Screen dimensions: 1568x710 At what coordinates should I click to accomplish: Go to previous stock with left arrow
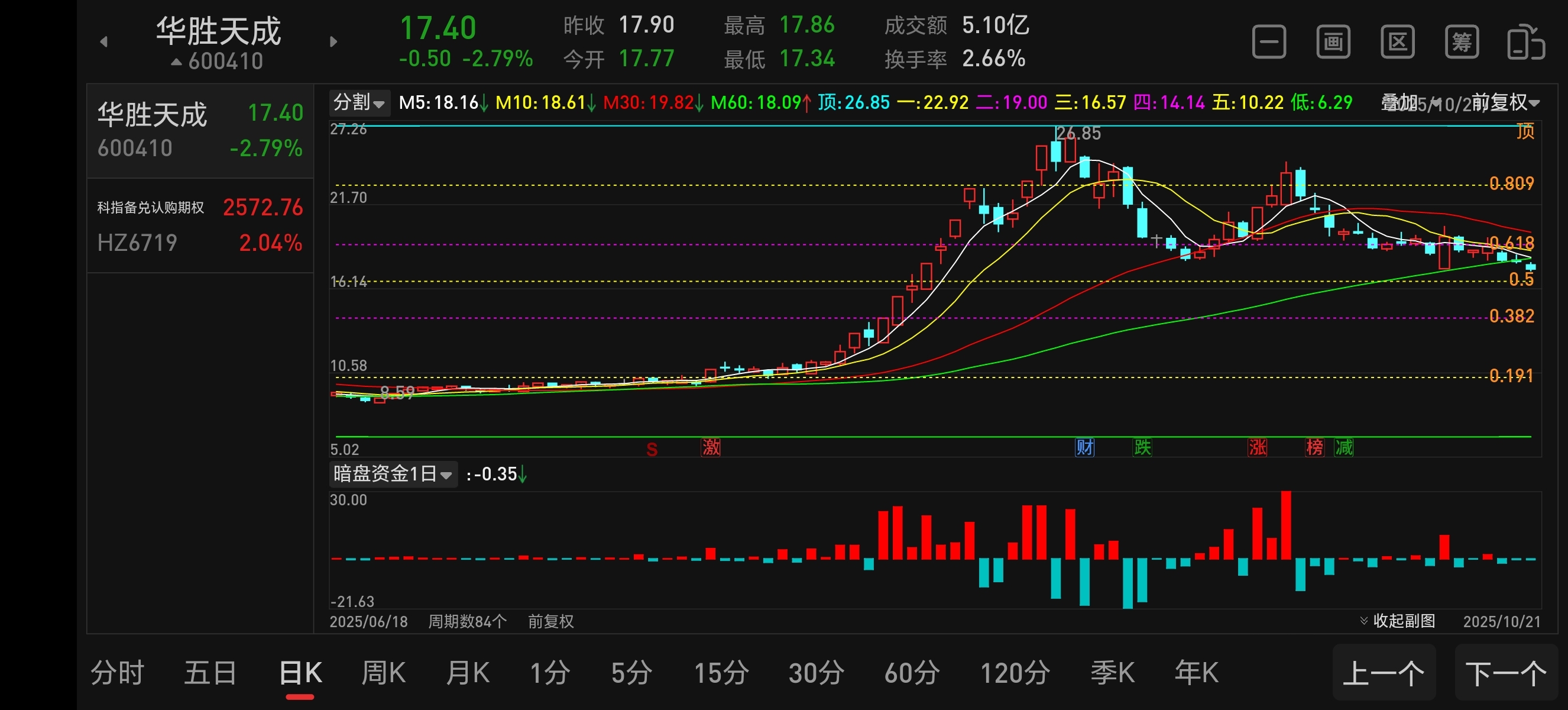(103, 41)
